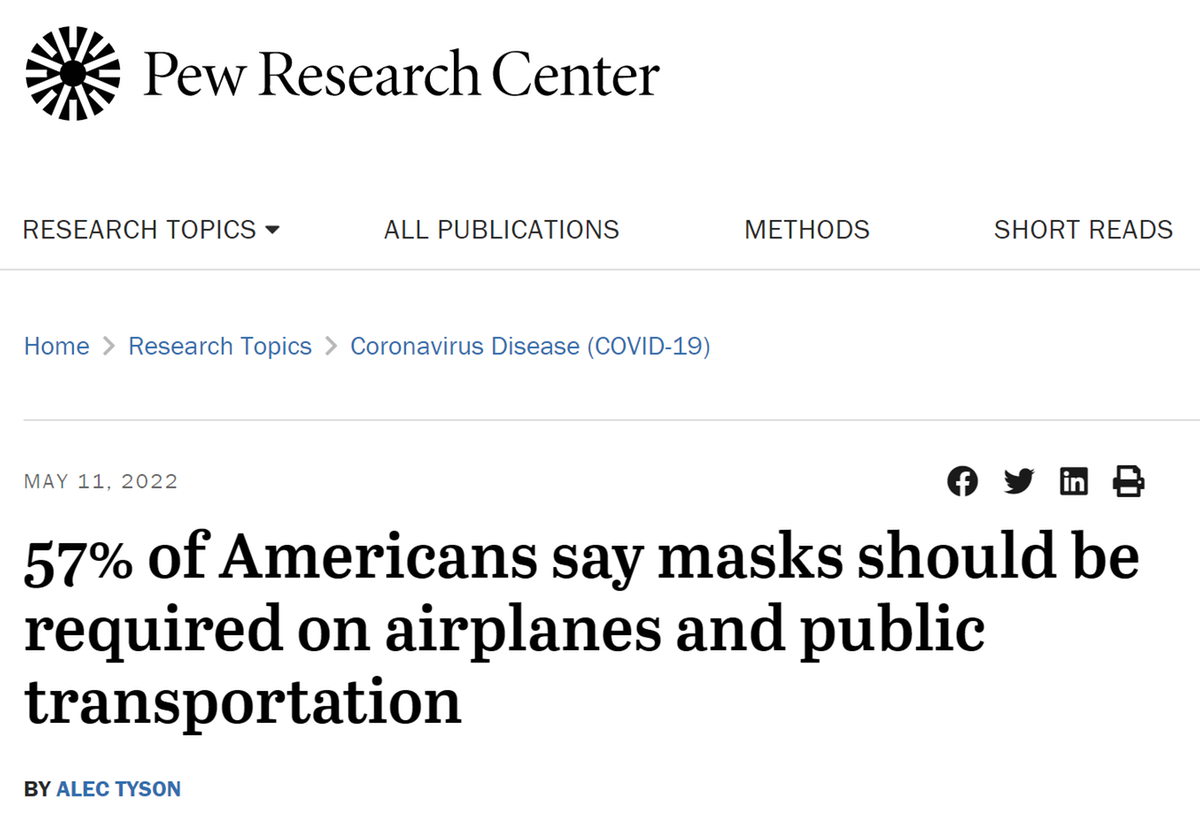Viewport: 1200px width, 818px height.
Task: Click the Pew Research Center wordmark
Action: click(401, 75)
